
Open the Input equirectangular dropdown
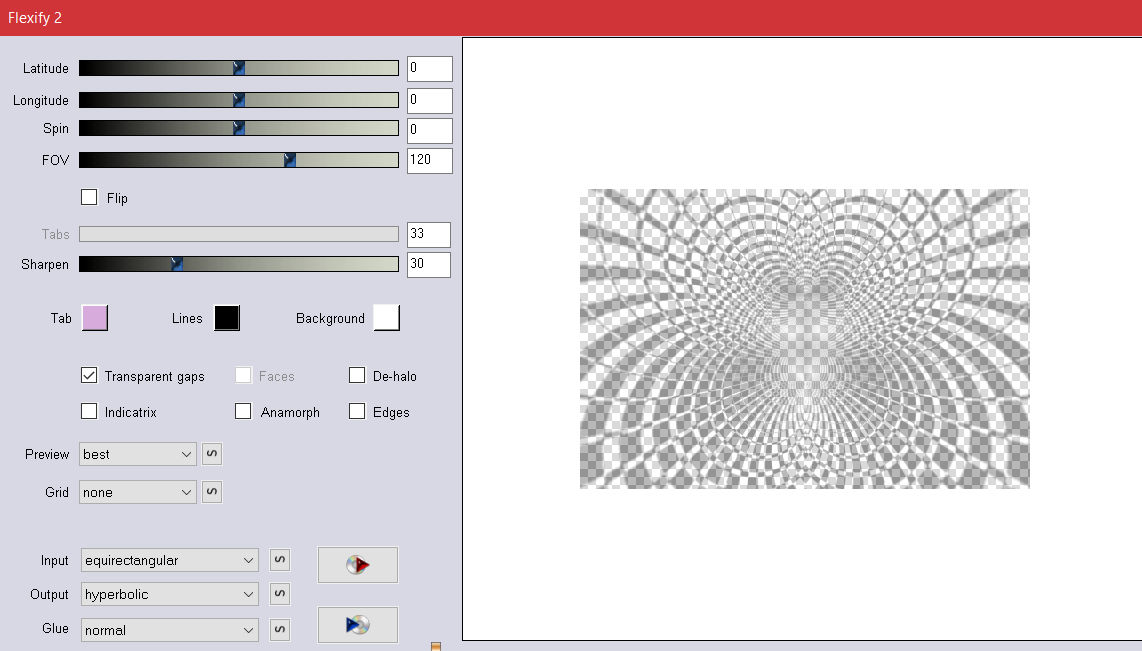[x=169, y=561]
